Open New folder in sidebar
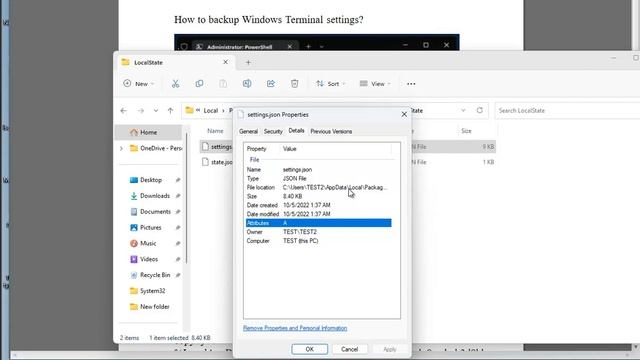 click(154, 307)
